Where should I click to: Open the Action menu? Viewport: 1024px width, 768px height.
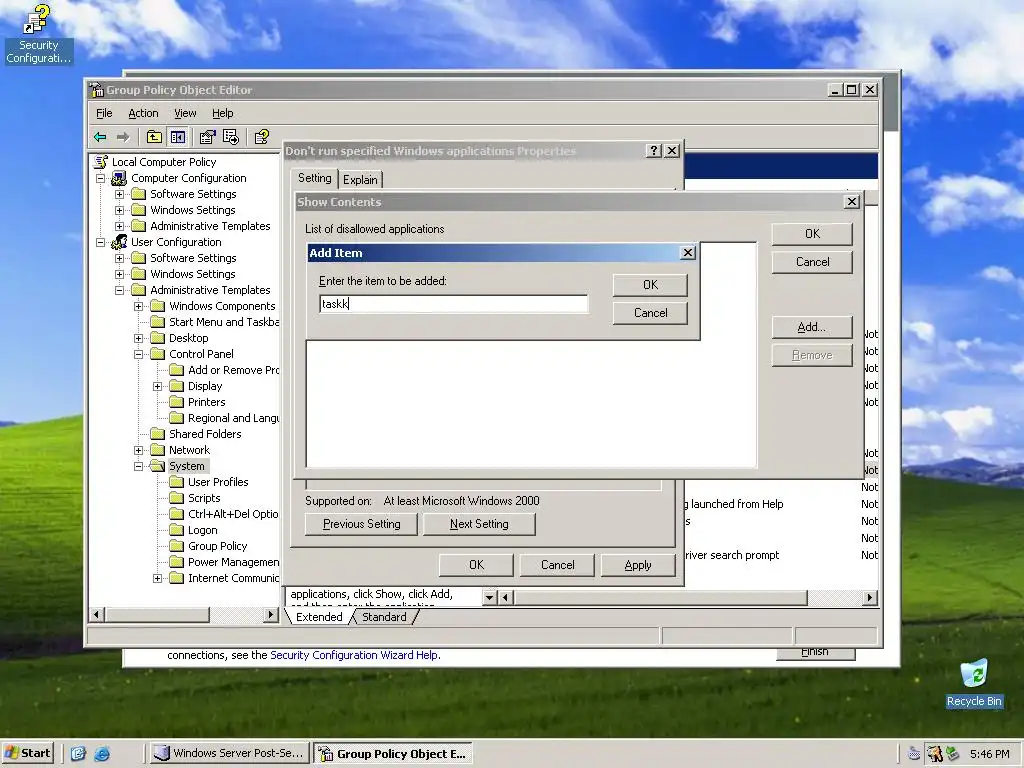(143, 113)
